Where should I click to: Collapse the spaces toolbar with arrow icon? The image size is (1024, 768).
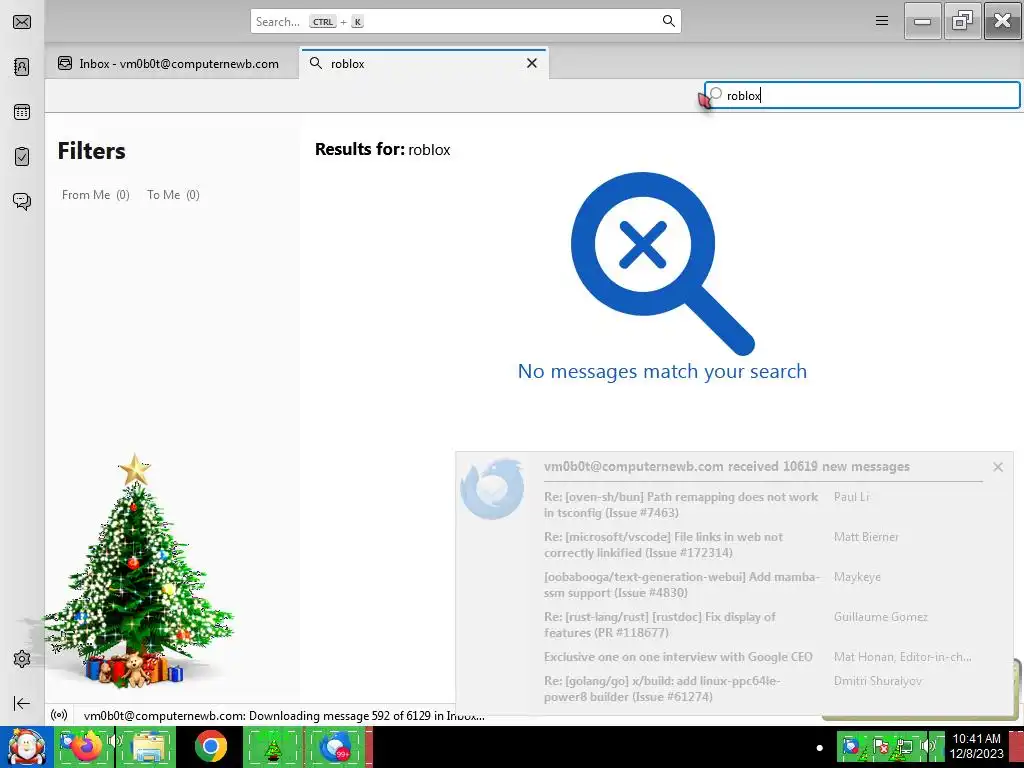(x=22, y=703)
